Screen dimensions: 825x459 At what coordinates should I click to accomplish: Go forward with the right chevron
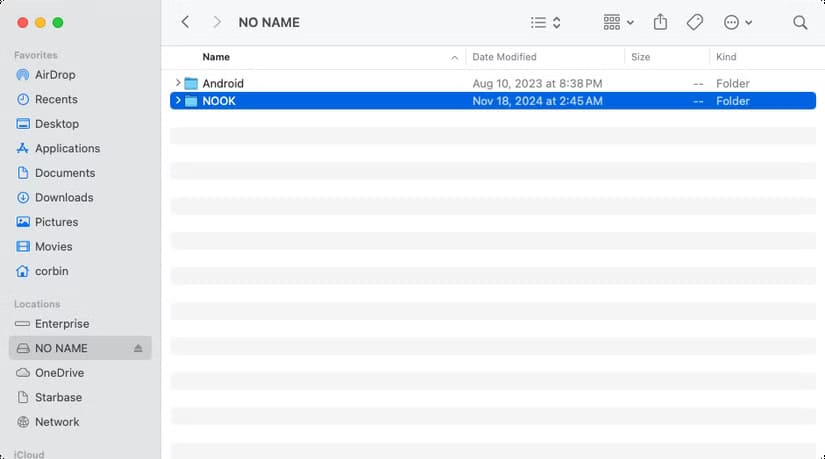pos(217,22)
